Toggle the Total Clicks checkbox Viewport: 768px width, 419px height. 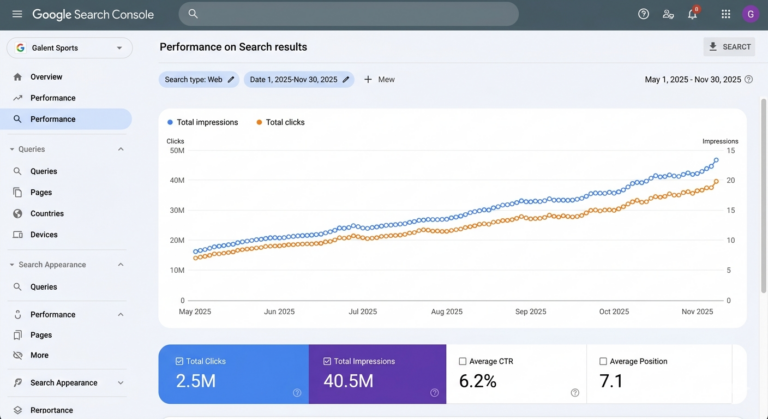[x=179, y=361]
